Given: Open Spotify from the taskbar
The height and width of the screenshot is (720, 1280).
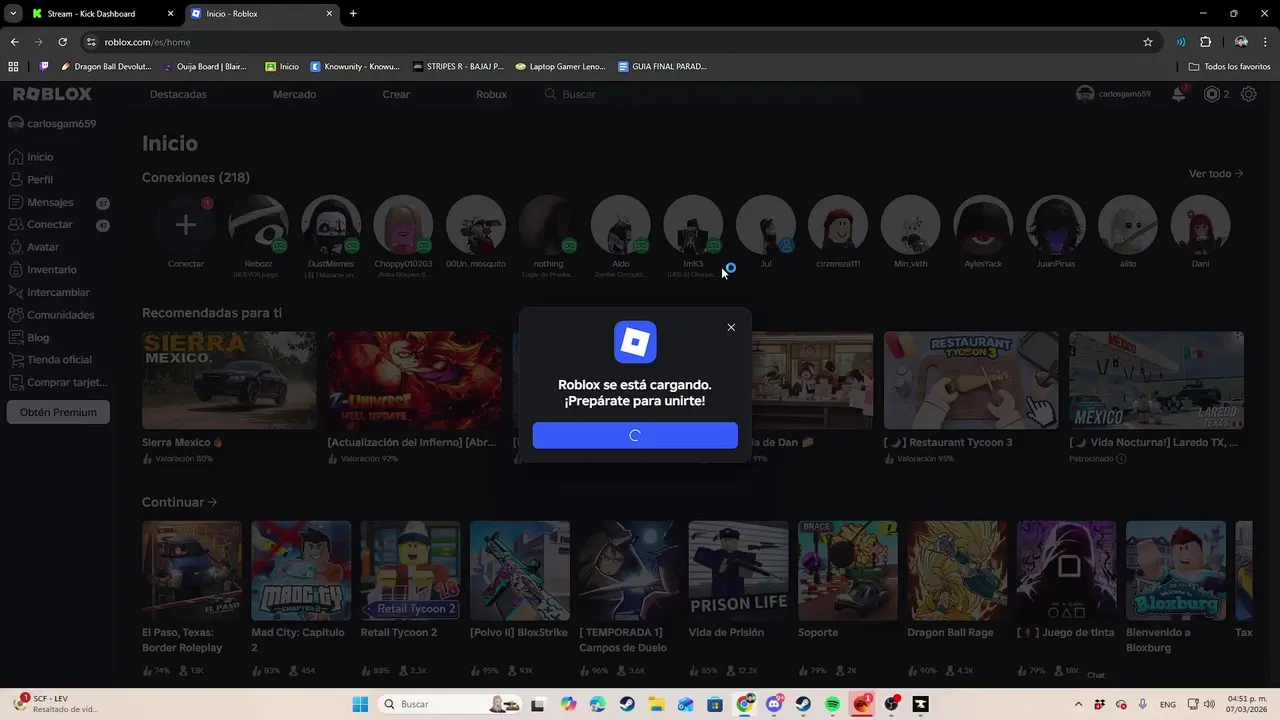Looking at the screenshot, I should point(832,704).
